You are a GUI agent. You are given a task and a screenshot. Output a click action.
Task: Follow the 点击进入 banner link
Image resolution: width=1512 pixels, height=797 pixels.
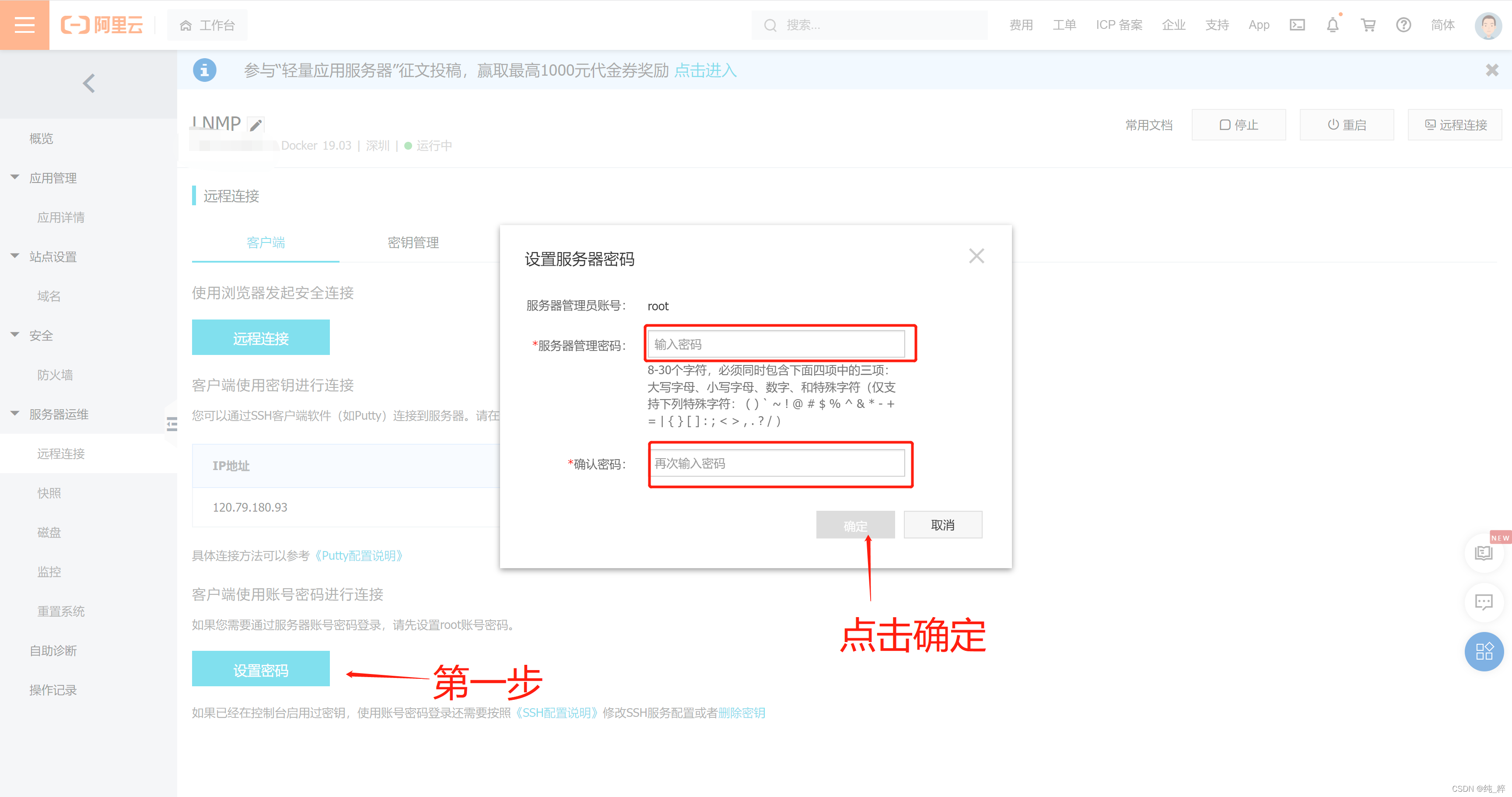705,70
